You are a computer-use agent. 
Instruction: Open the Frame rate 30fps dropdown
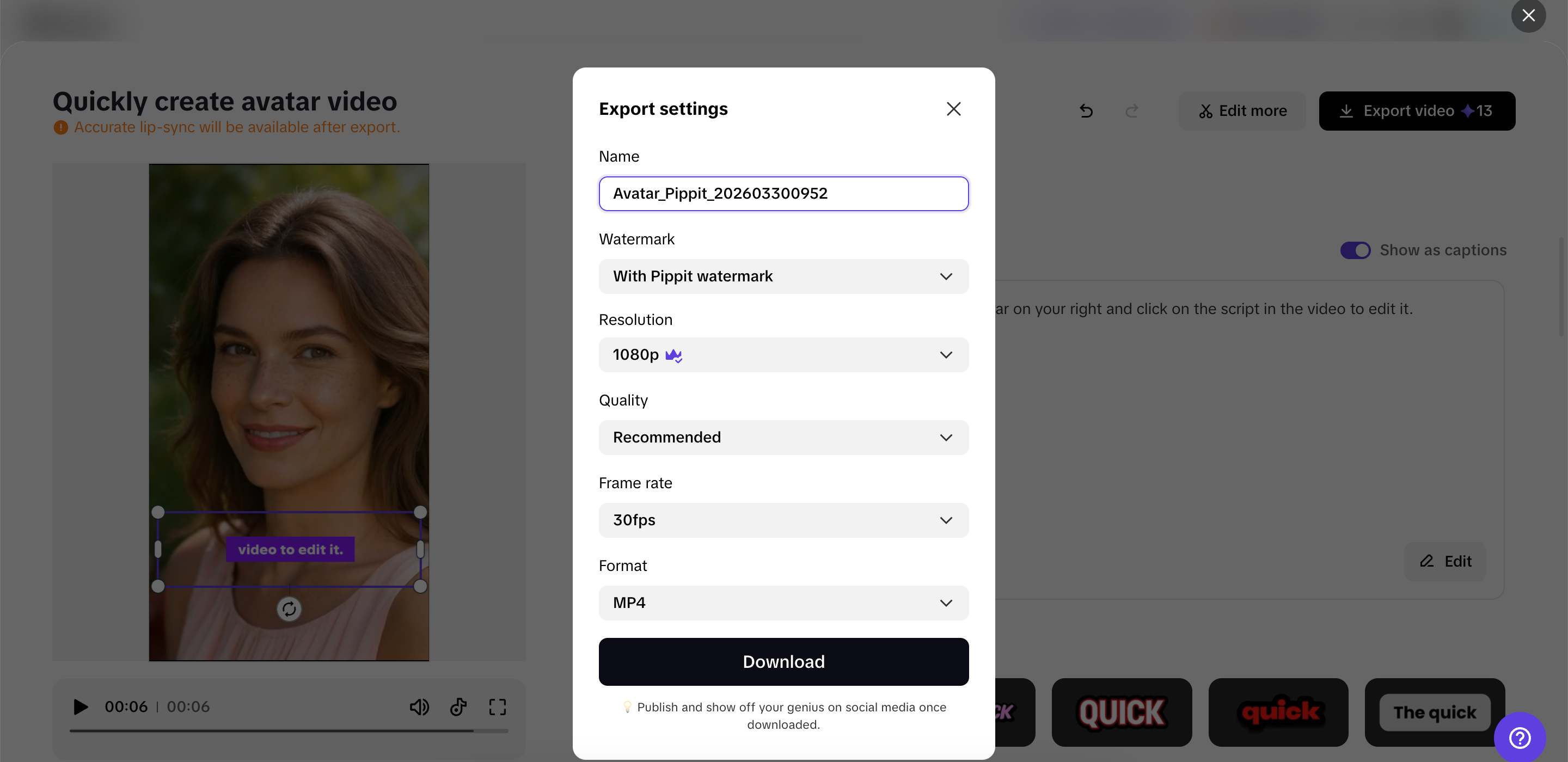coord(783,520)
